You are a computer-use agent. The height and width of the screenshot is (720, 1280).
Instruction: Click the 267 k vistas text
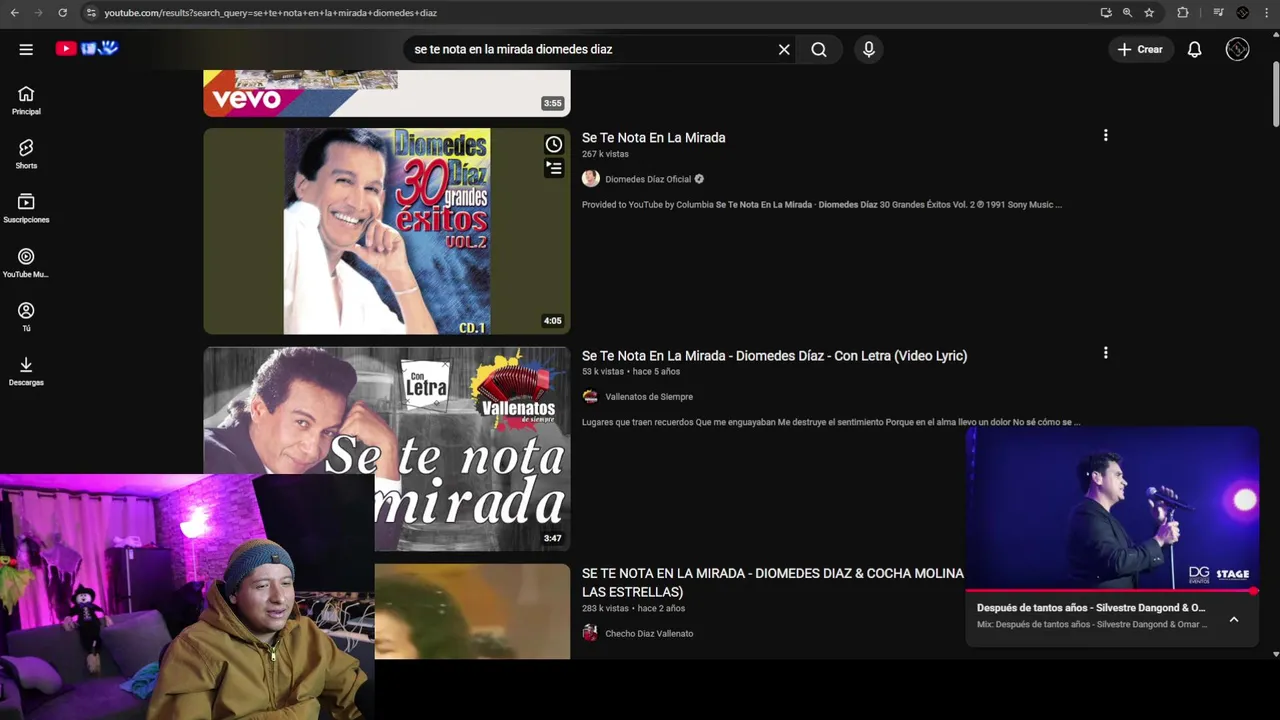605,154
